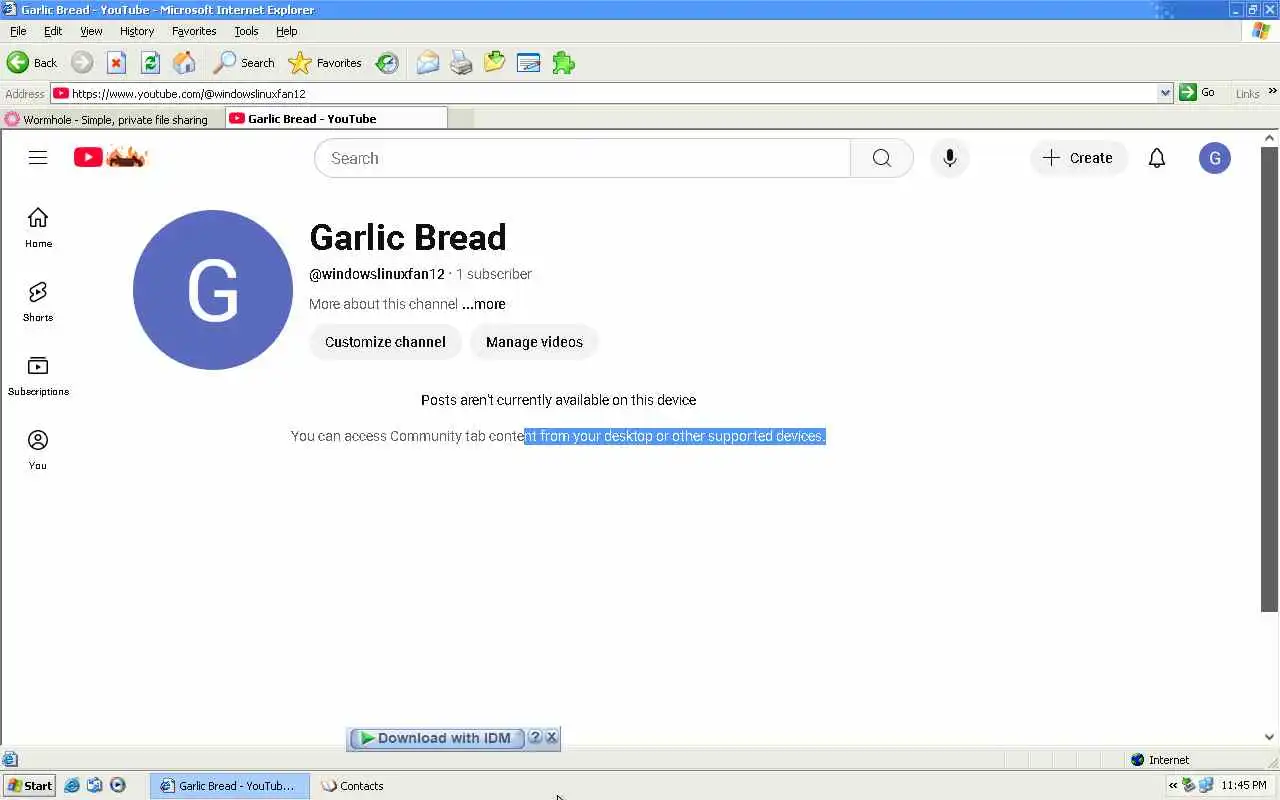Image resolution: width=1280 pixels, height=800 pixels.
Task: Submit search with magnifying glass button
Action: click(x=881, y=158)
